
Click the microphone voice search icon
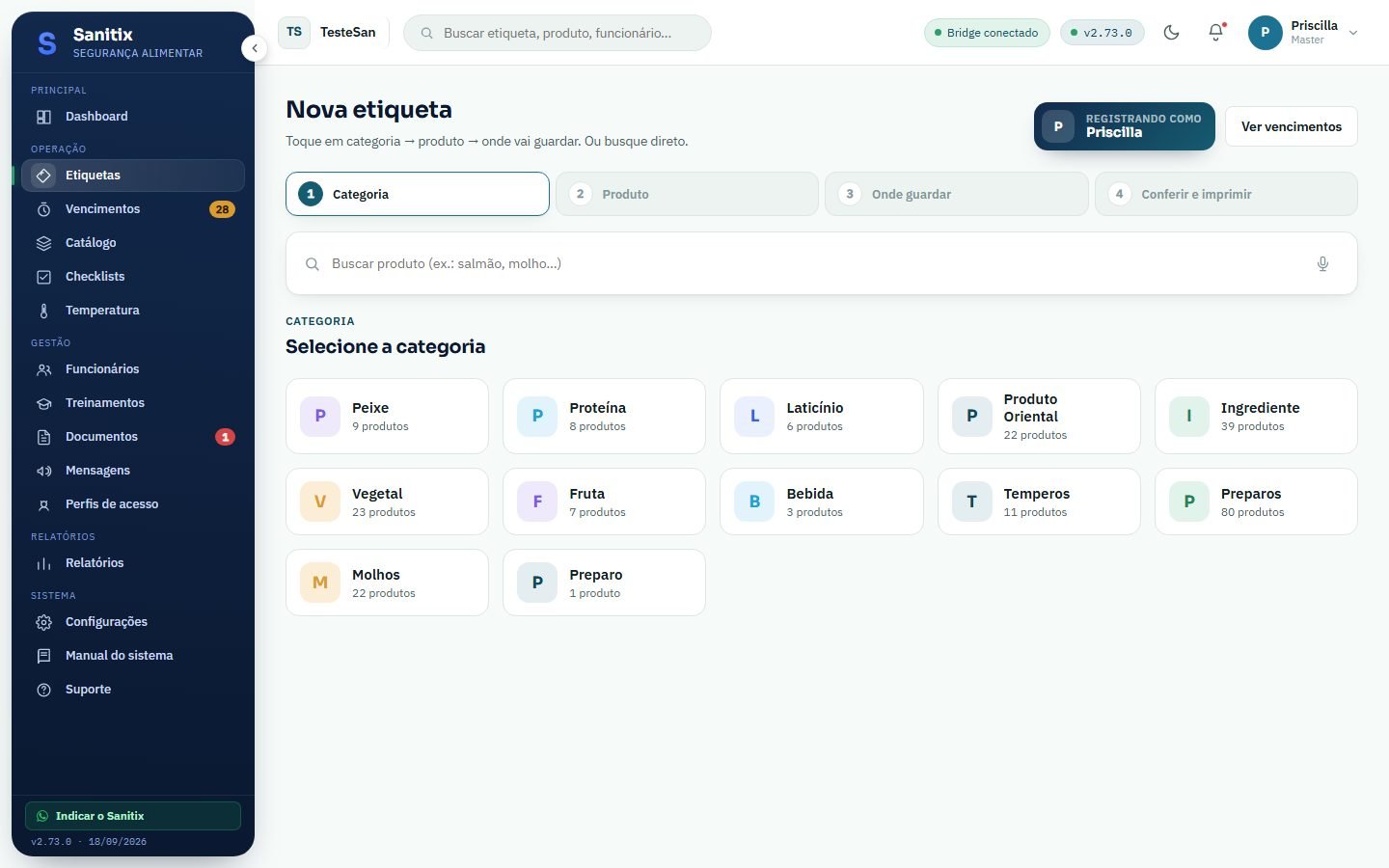(x=1322, y=263)
